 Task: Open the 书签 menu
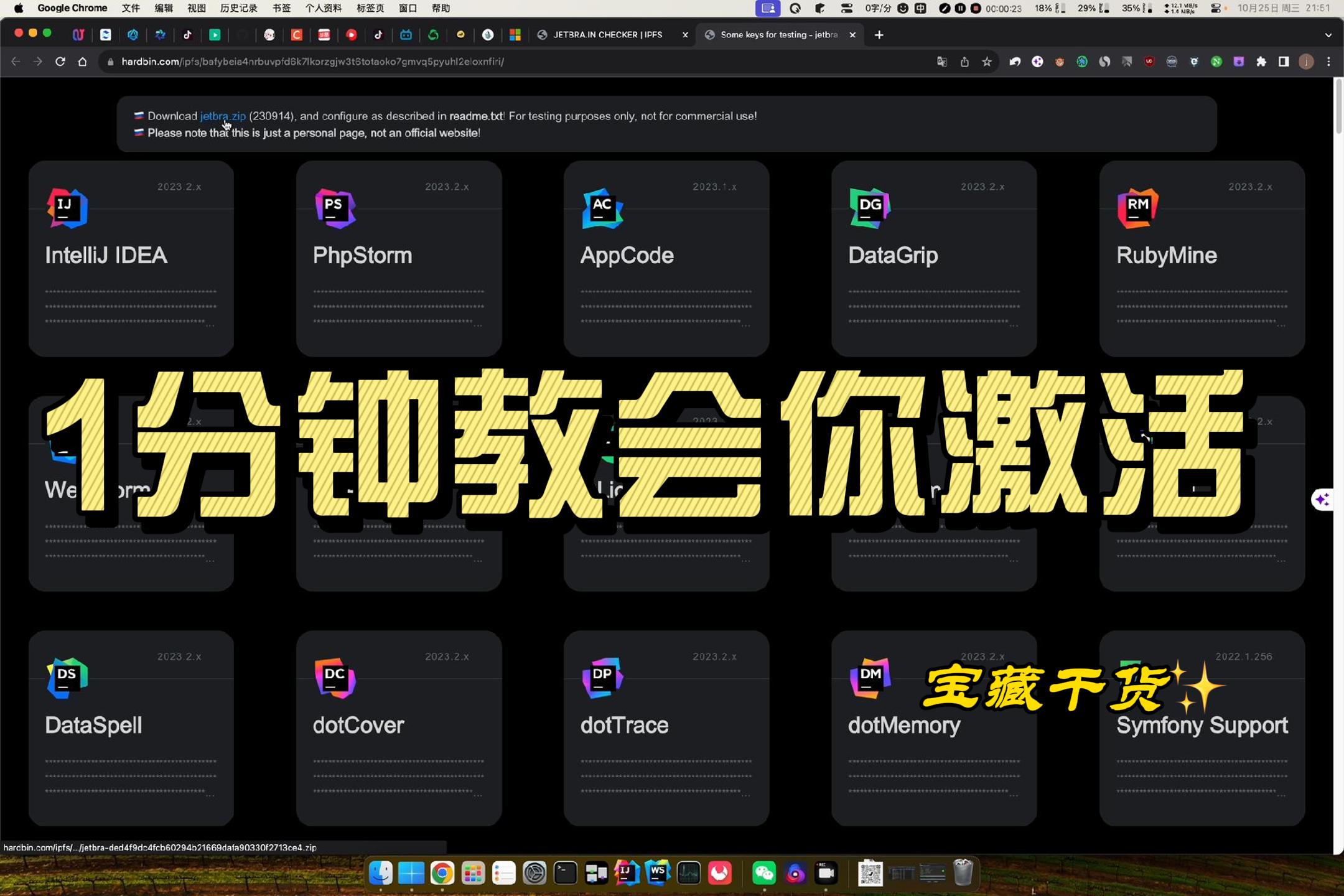point(281,8)
